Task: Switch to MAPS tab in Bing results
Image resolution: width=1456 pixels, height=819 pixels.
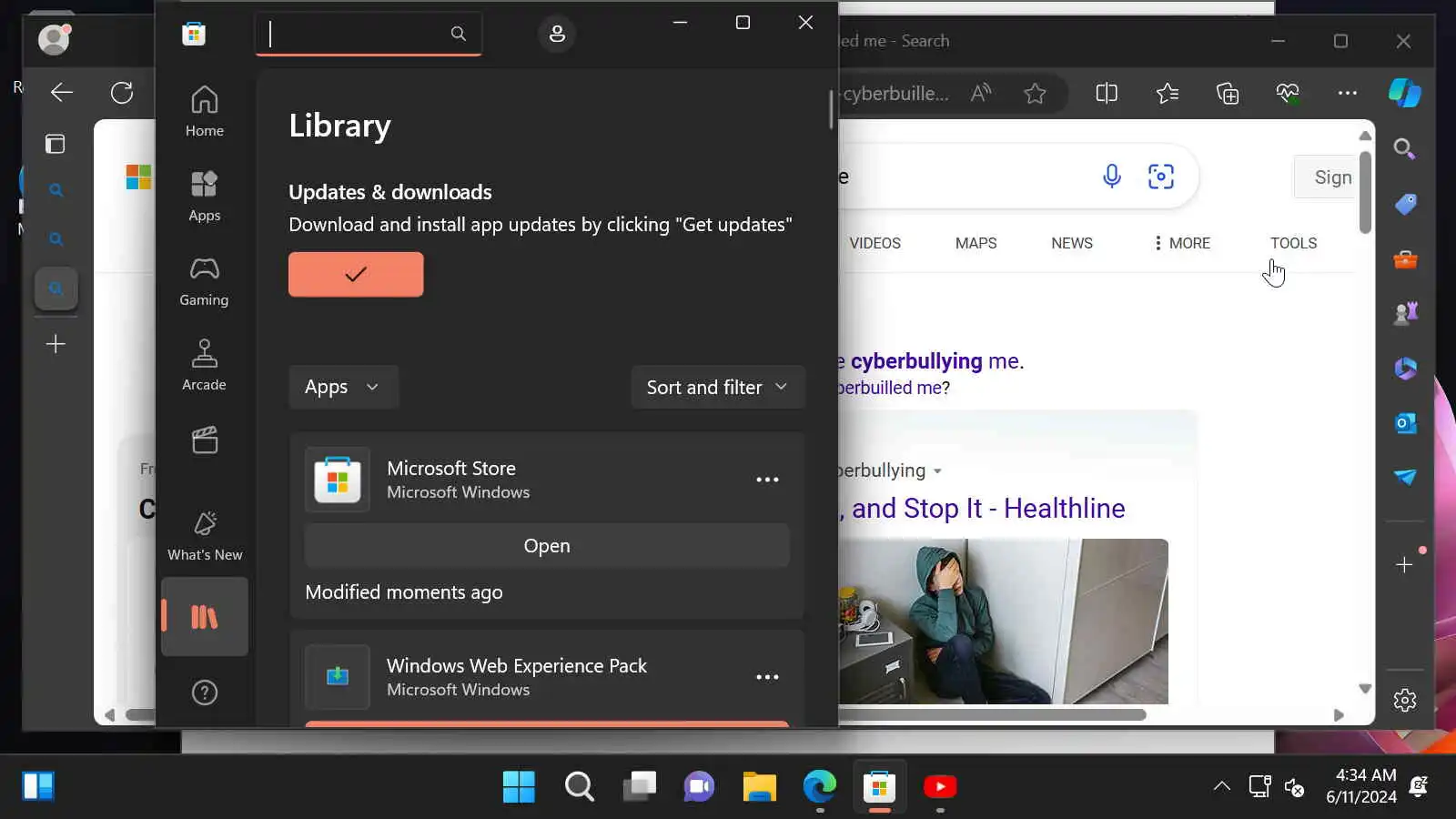Action: pos(976,243)
